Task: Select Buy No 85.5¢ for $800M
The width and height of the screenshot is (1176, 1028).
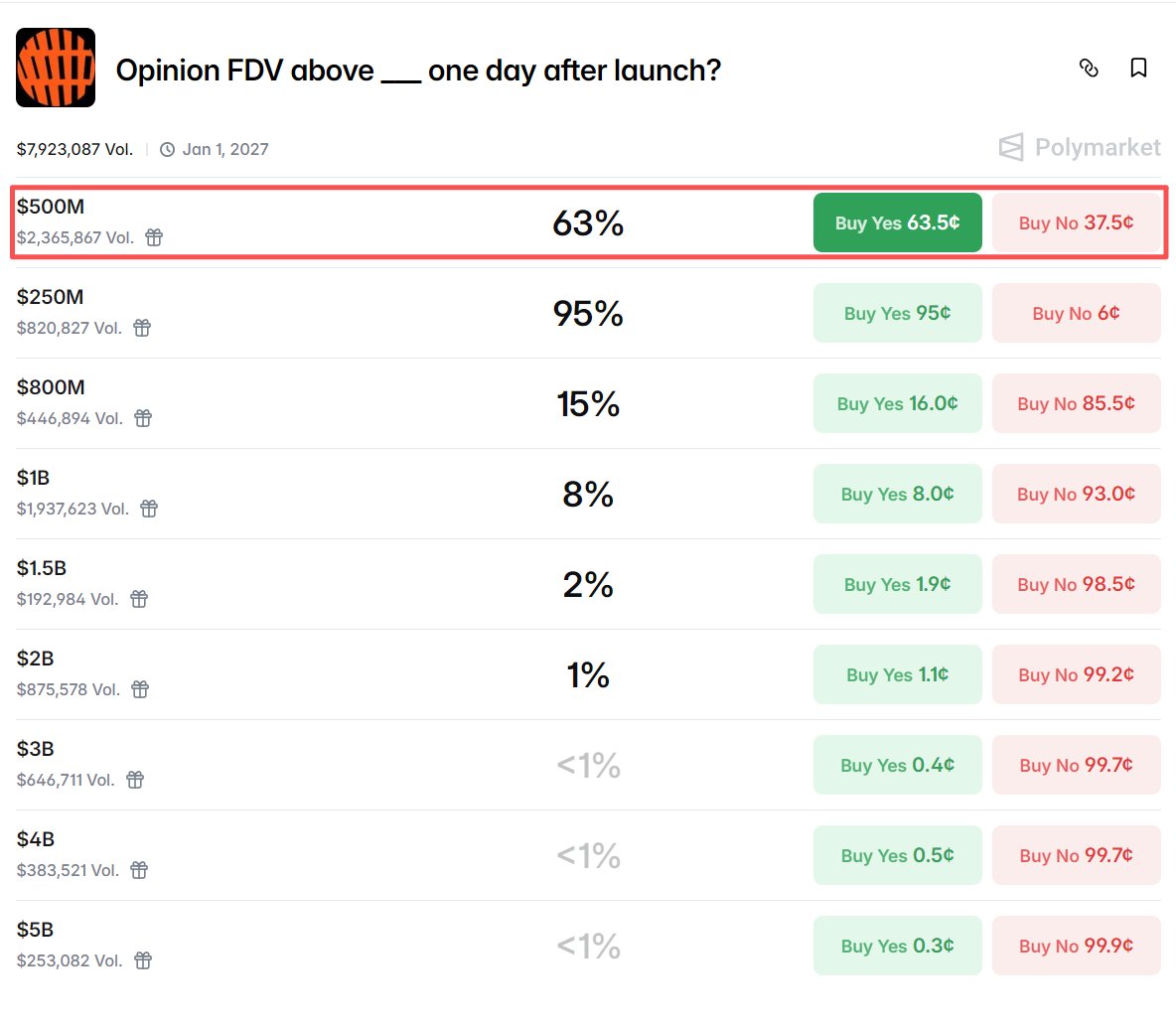Action: pos(1076,403)
